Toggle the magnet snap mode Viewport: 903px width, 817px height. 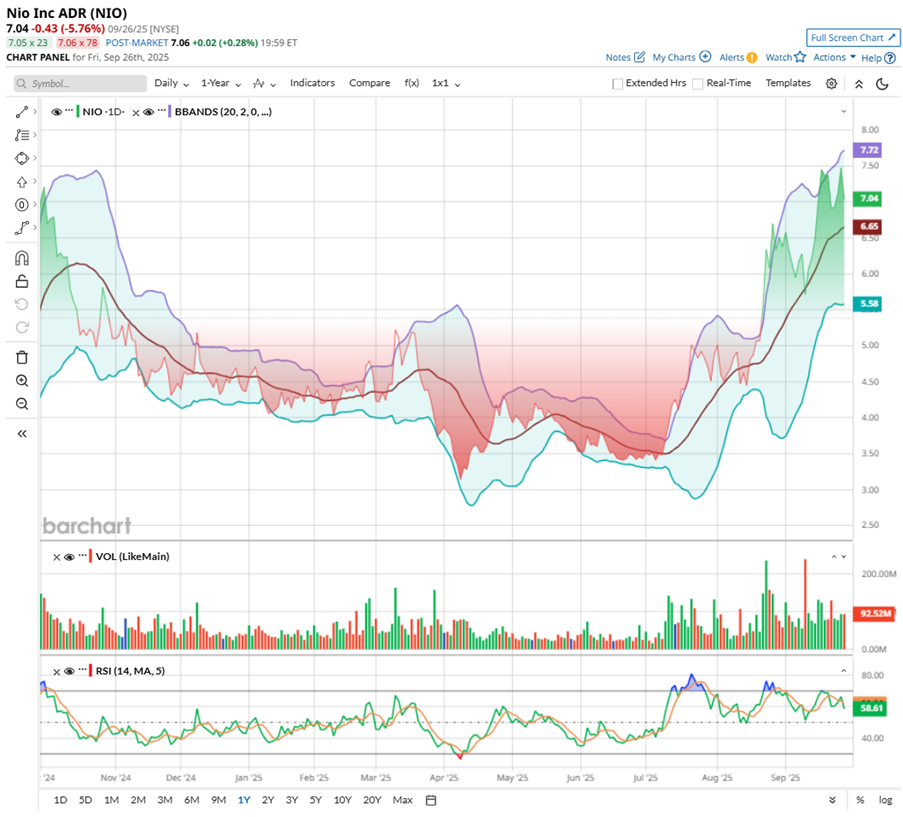coord(22,258)
